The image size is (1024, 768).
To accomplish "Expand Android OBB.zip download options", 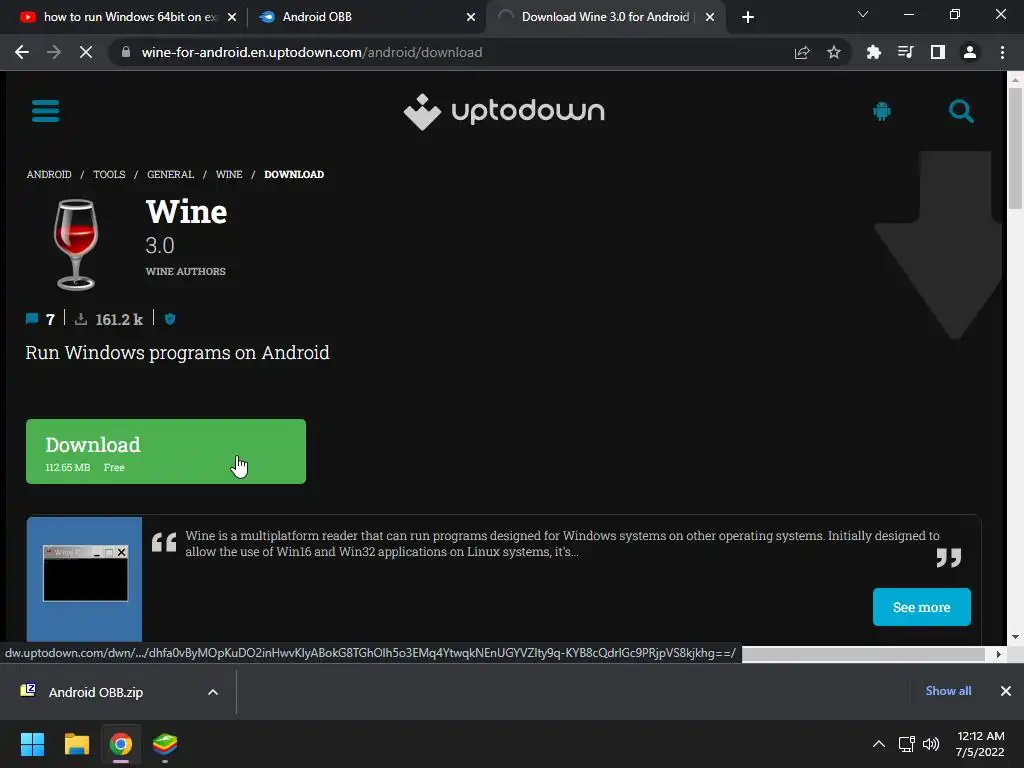I will [213, 692].
